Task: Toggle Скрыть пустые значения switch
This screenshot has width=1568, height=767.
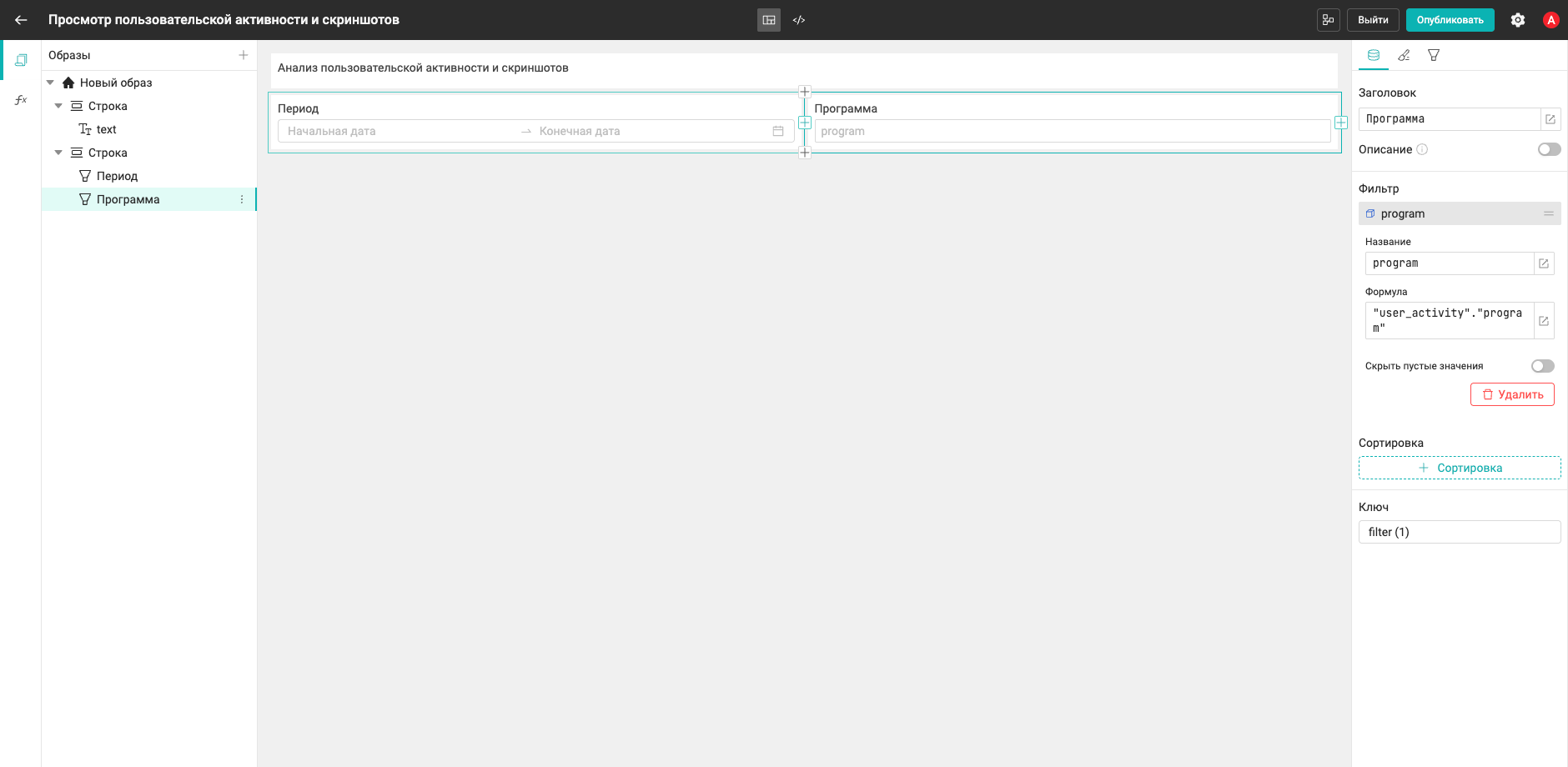Action: tap(1542, 366)
